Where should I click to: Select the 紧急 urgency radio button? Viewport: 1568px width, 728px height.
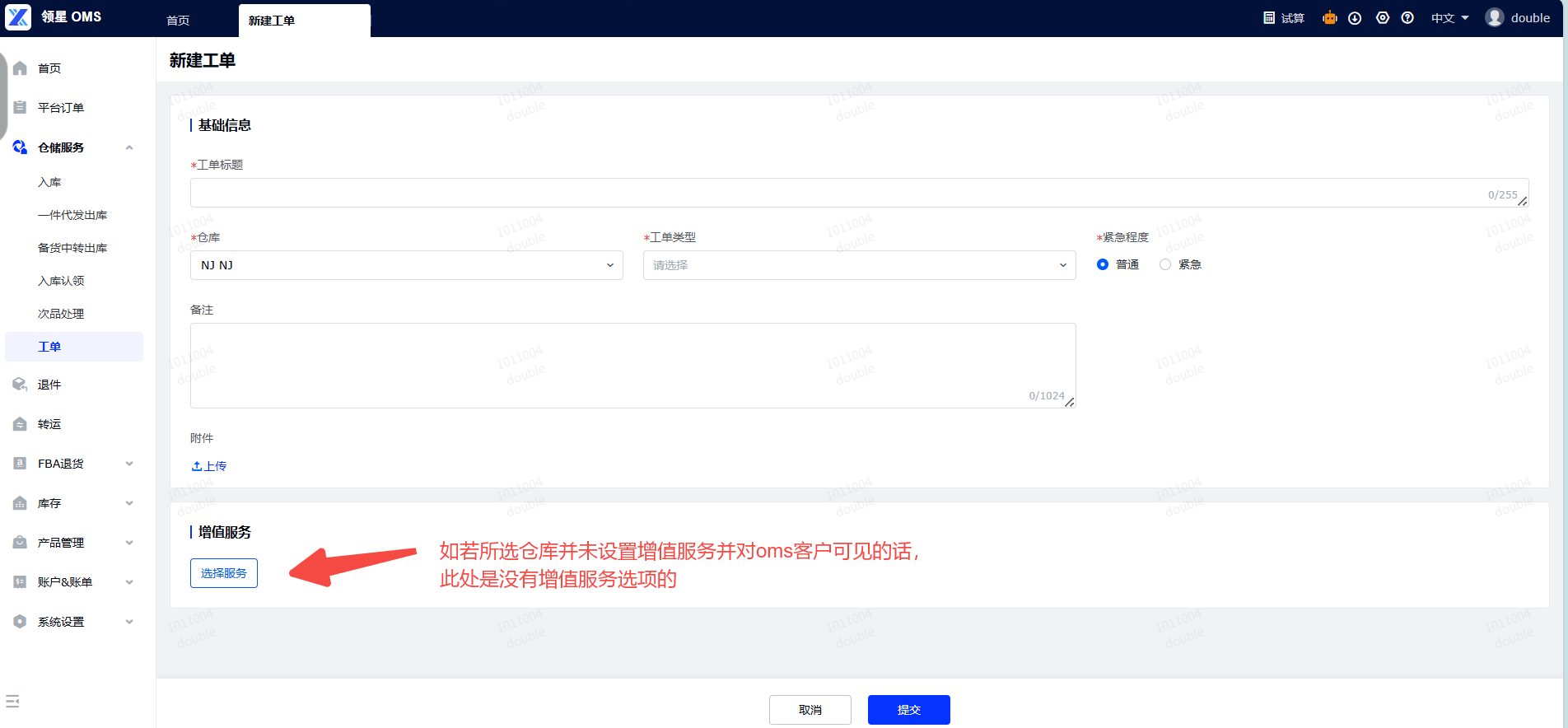[x=1165, y=264]
